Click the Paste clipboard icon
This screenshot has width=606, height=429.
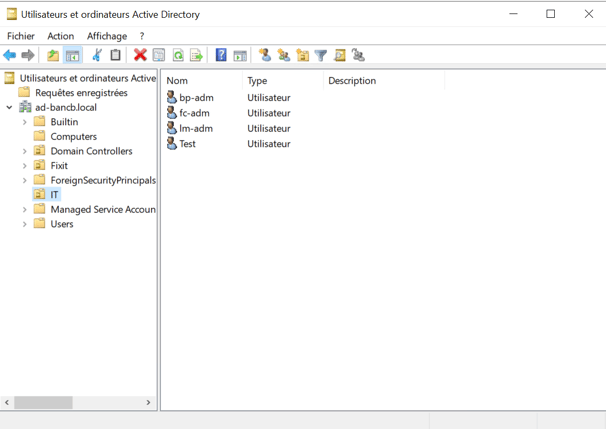(115, 55)
